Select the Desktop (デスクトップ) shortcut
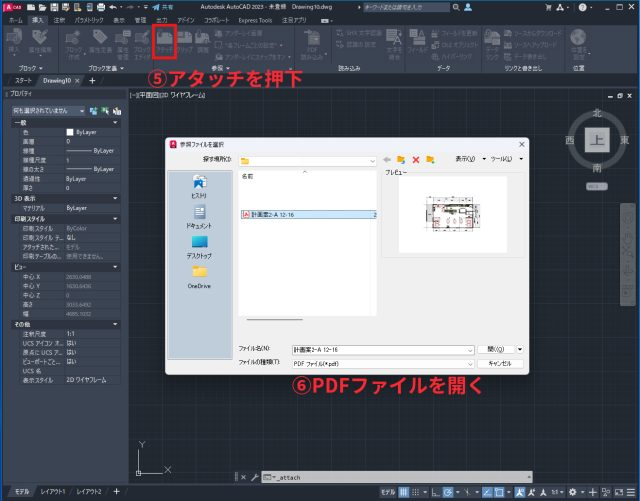The height and width of the screenshot is (501, 640). coord(199,246)
